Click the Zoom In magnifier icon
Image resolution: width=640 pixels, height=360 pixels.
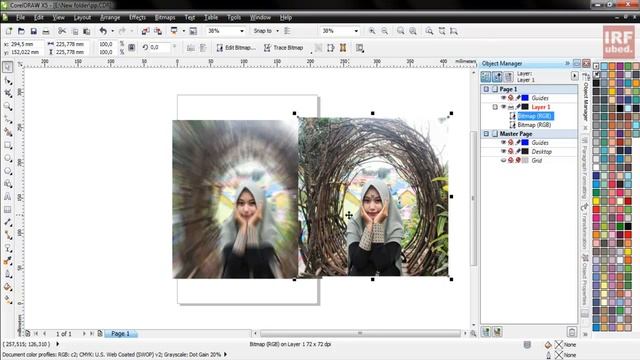coord(372,31)
